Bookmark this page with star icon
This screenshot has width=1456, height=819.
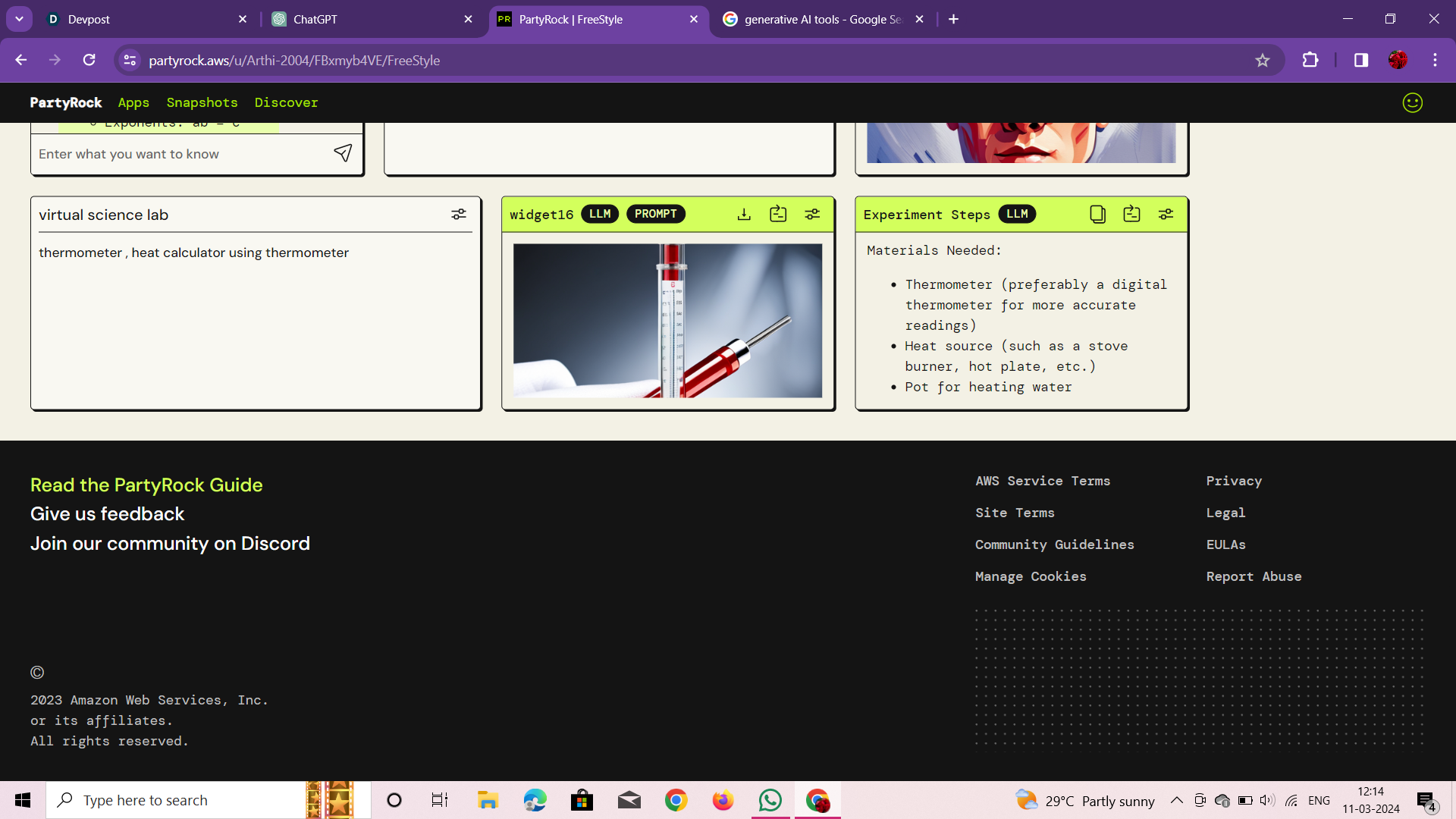point(1262,60)
